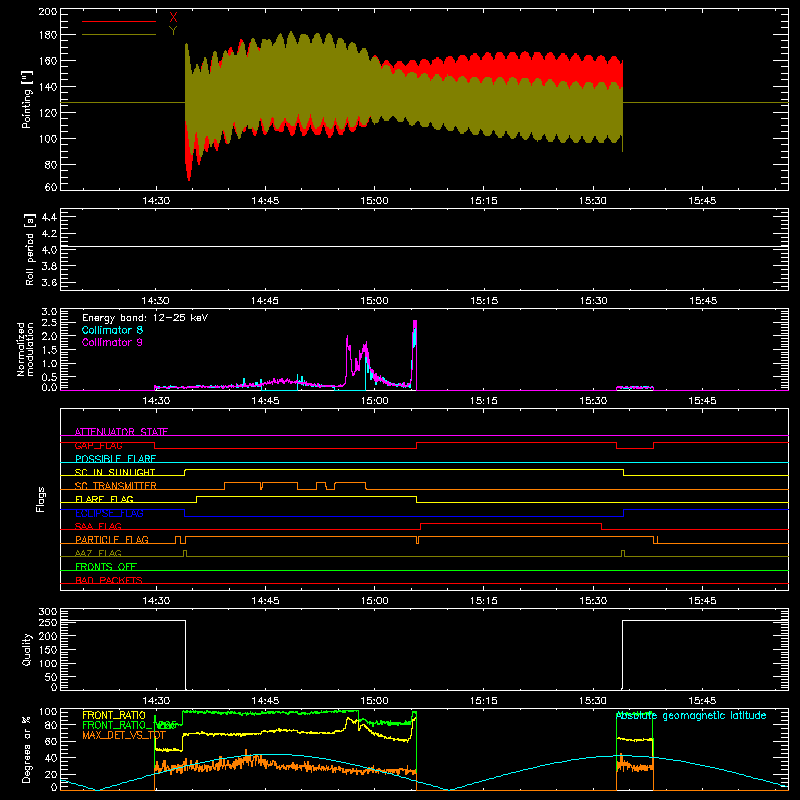The image size is (800, 800).
Task: Click the 'Flags' vertical axis title
Action: (41, 499)
